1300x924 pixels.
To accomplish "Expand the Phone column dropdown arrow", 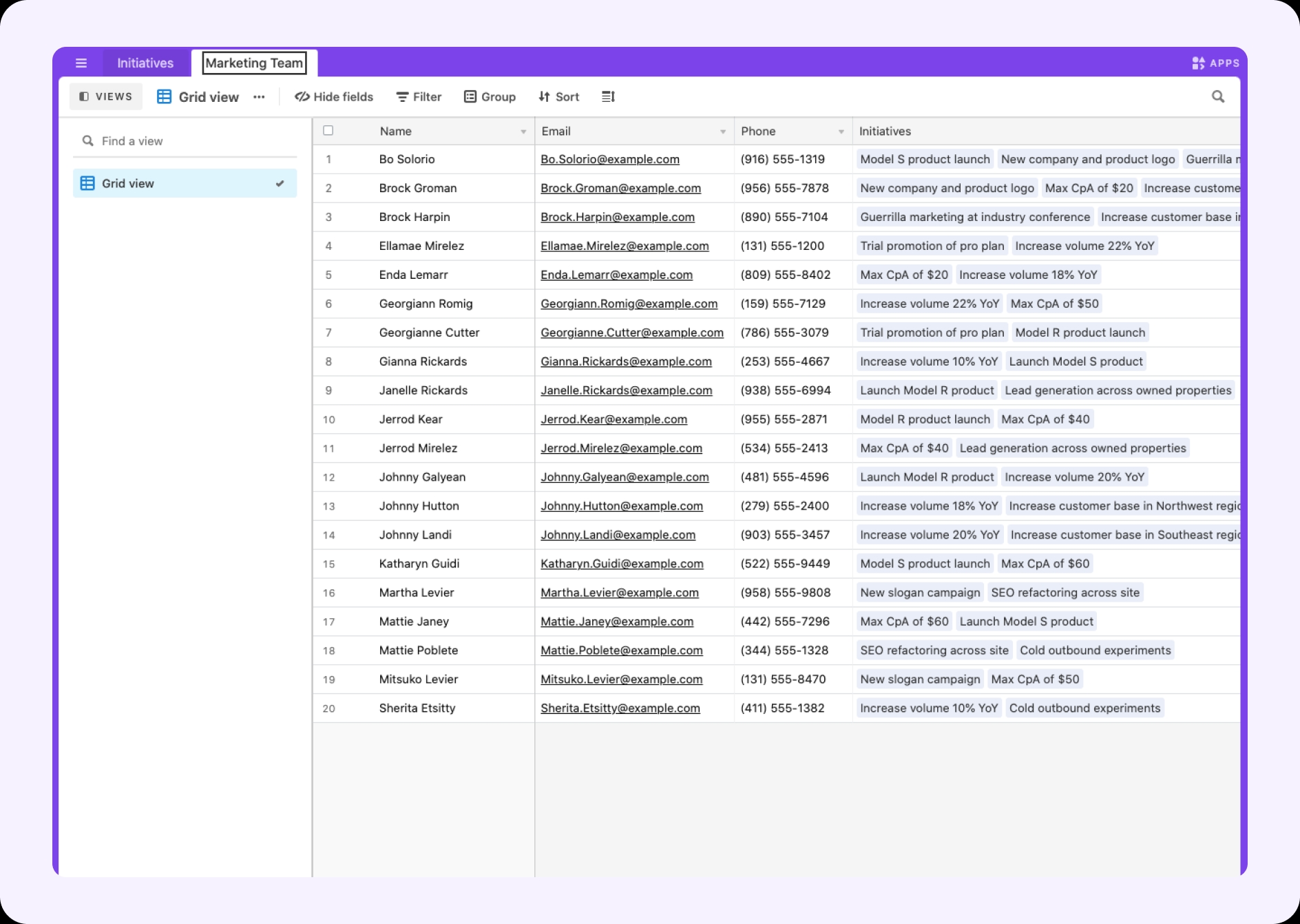I will [x=841, y=132].
